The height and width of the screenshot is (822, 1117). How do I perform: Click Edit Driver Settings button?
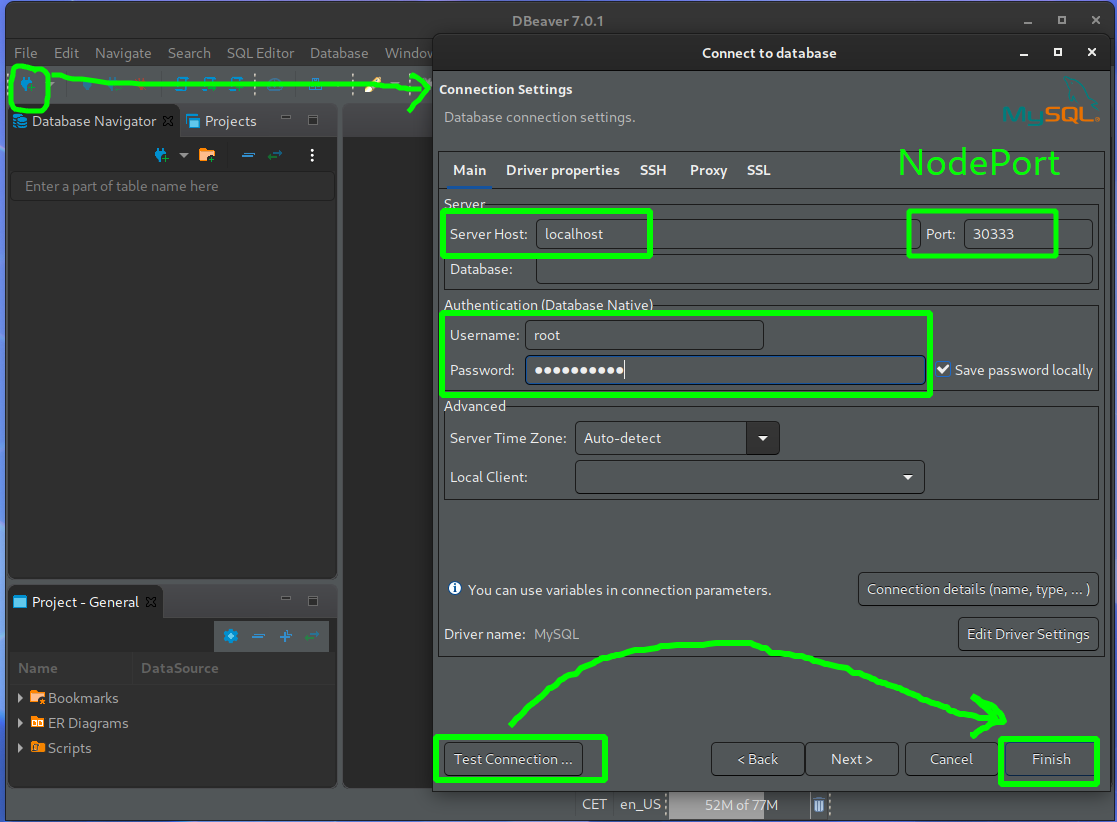(1028, 634)
